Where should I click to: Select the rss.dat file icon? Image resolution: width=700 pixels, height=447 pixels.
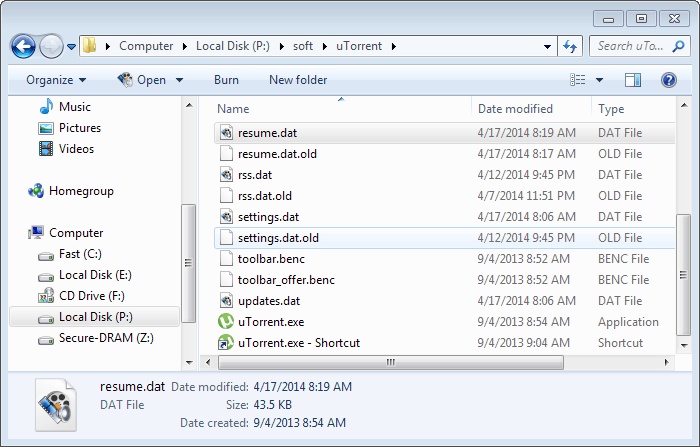coord(226,175)
